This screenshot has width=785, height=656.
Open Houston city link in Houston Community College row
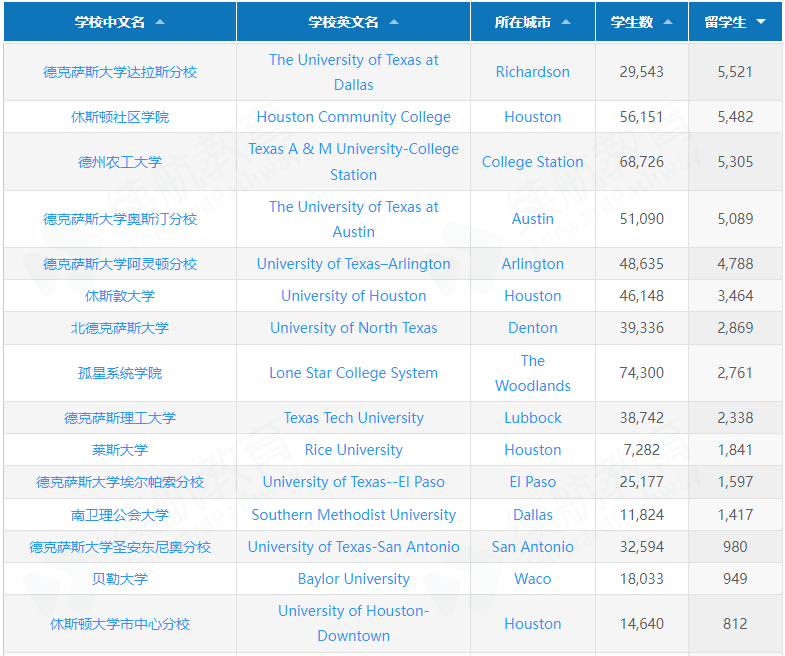tap(533, 117)
